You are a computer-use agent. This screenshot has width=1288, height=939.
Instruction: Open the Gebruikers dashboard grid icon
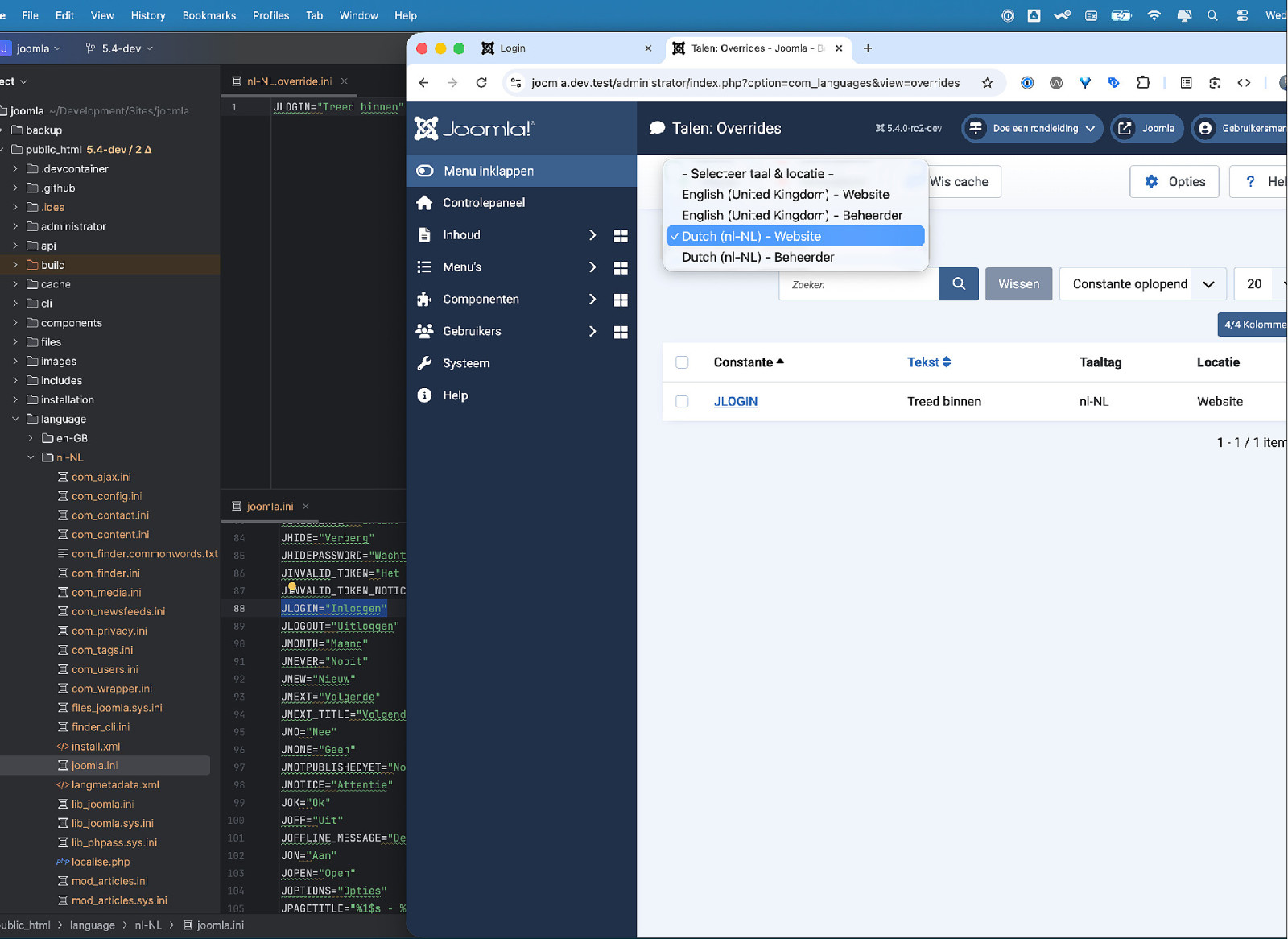point(620,332)
